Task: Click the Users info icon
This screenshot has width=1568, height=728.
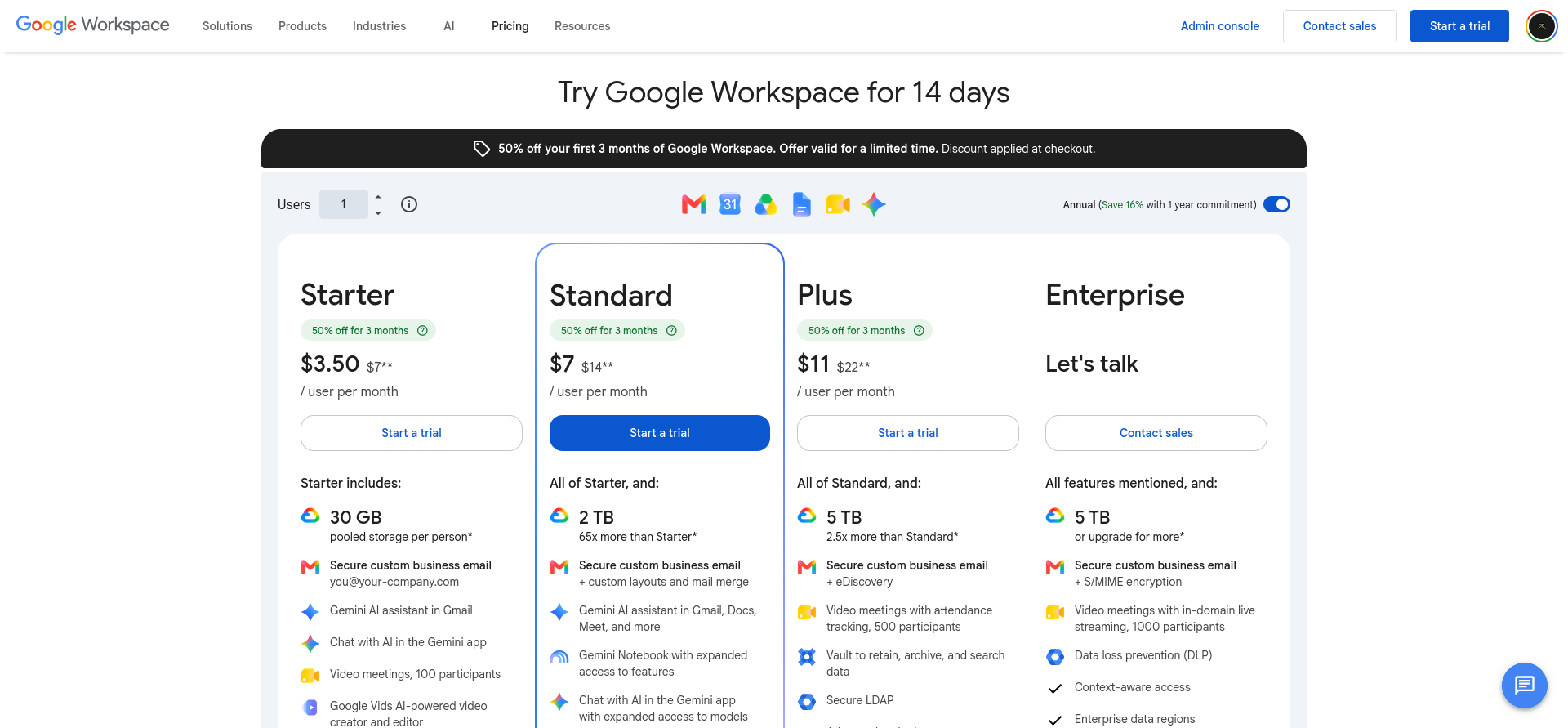Action: (x=409, y=204)
